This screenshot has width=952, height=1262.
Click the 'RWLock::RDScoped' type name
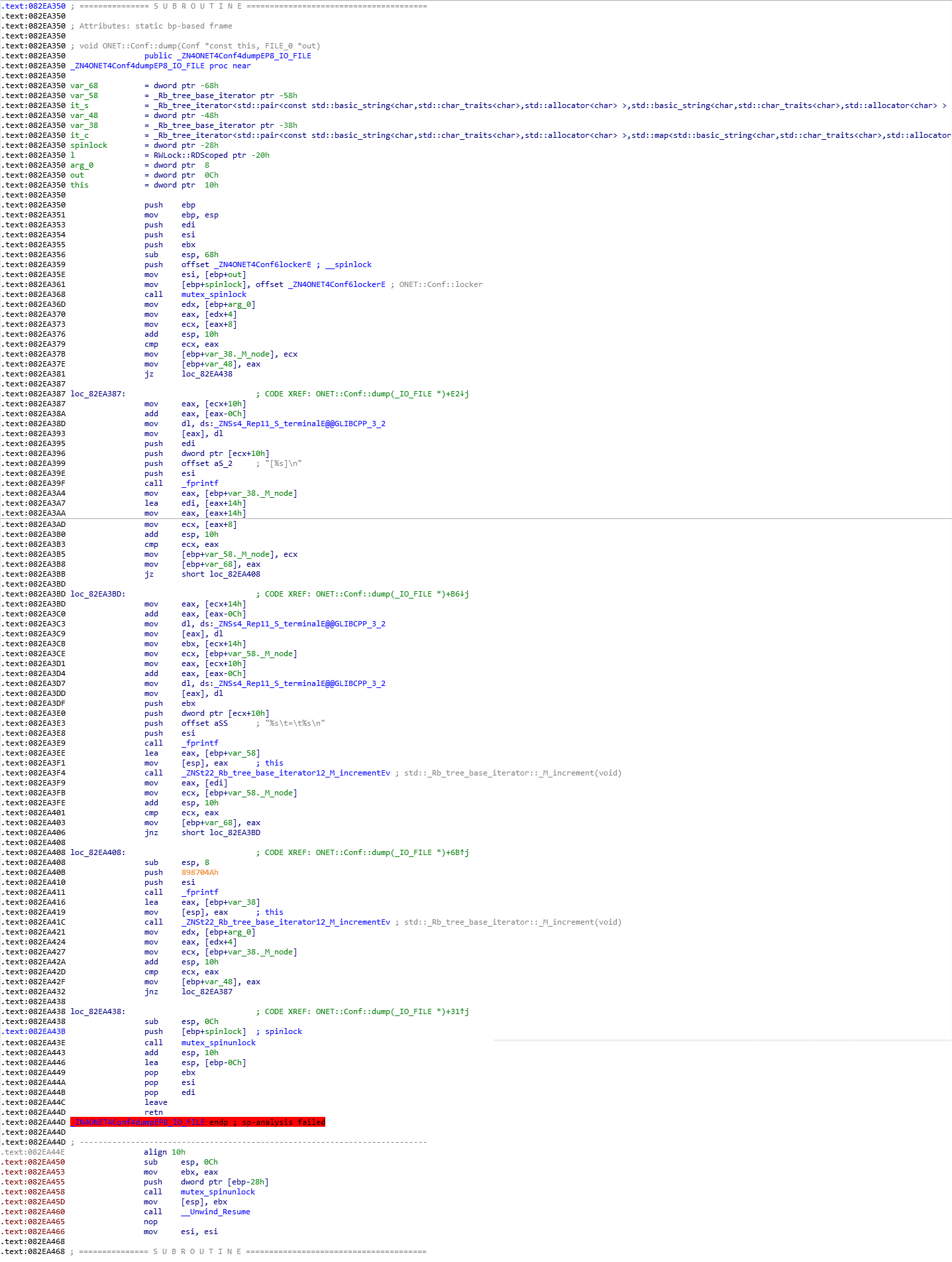pyautogui.click(x=191, y=155)
